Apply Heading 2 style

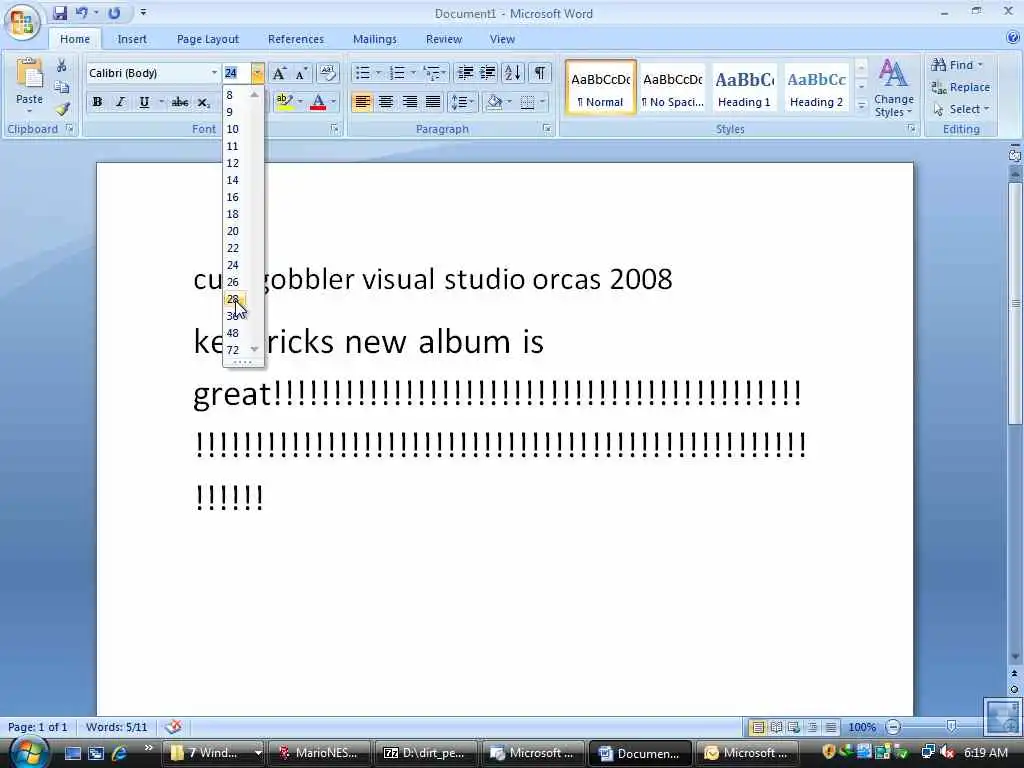816,88
